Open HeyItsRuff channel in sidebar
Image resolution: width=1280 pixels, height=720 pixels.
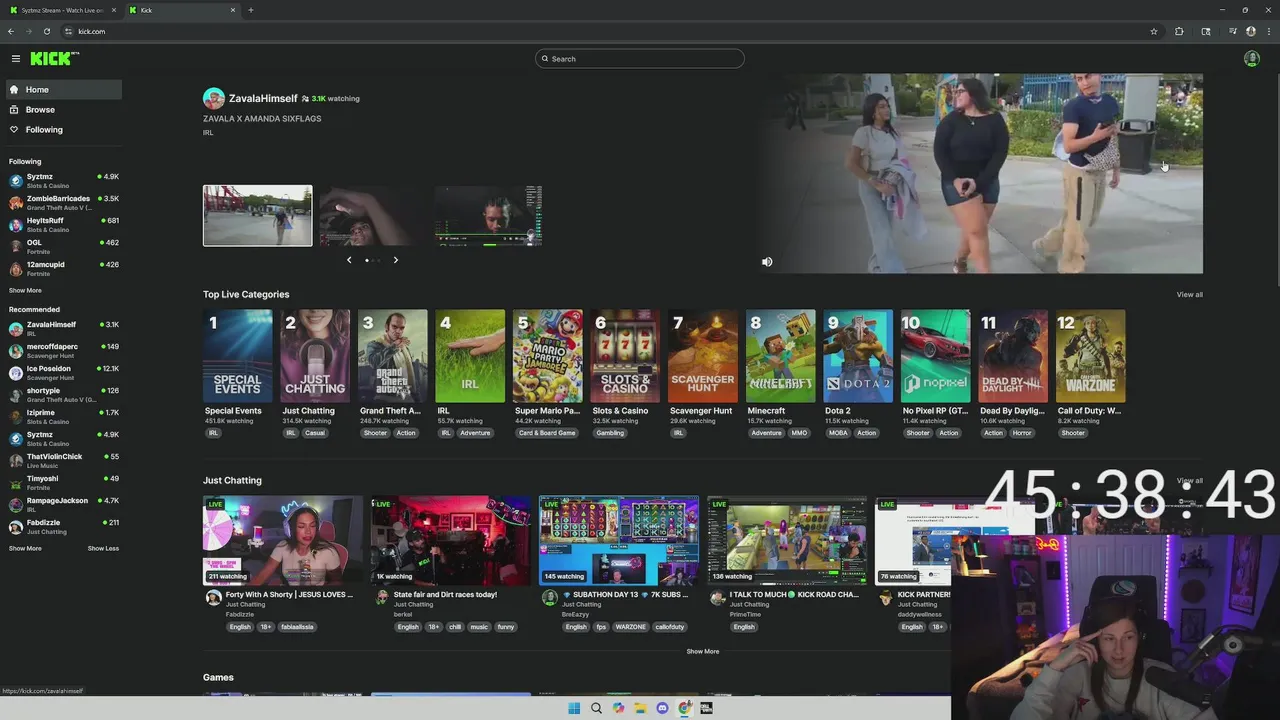pyautogui.click(x=64, y=225)
